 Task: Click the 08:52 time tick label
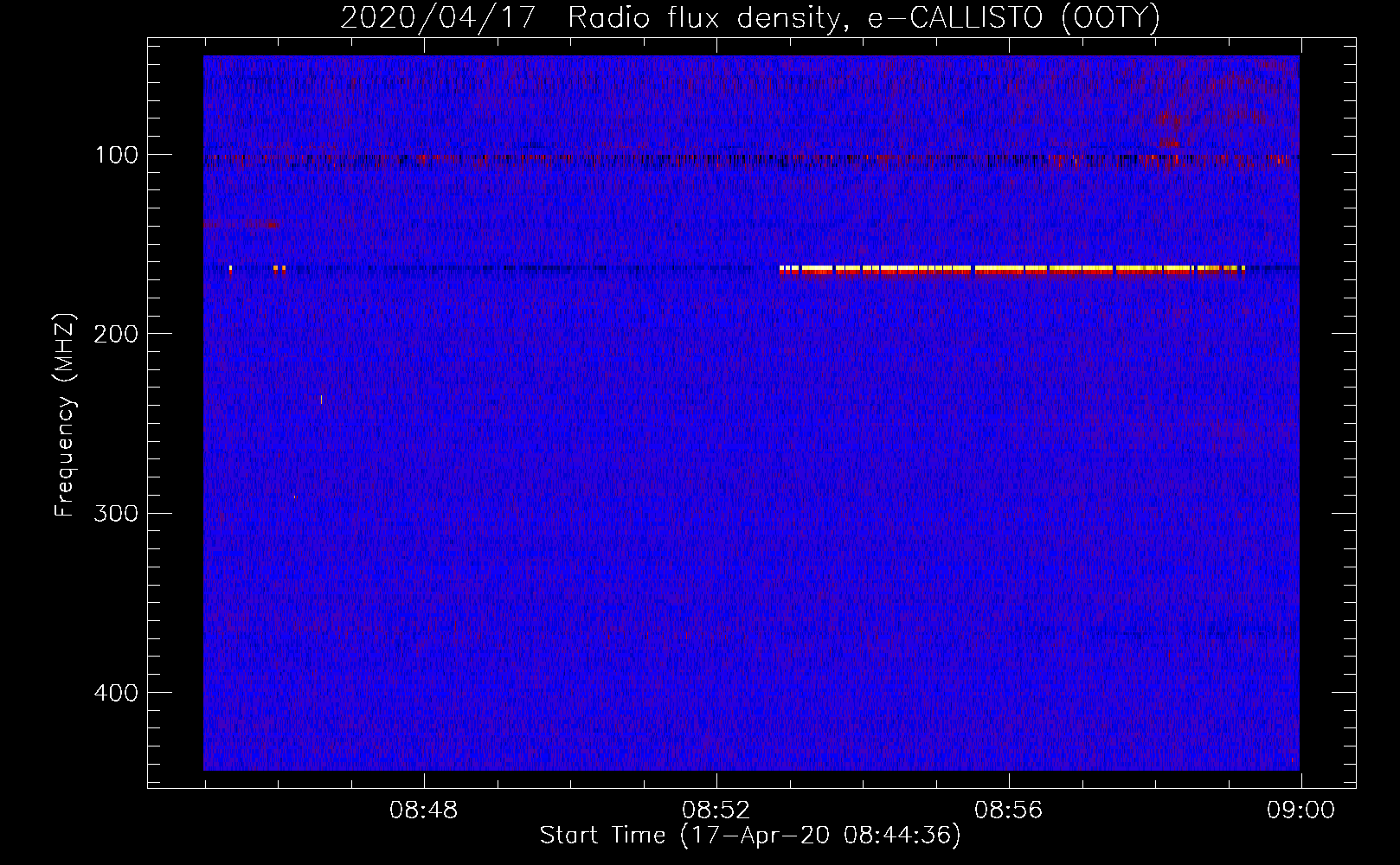click(x=716, y=811)
